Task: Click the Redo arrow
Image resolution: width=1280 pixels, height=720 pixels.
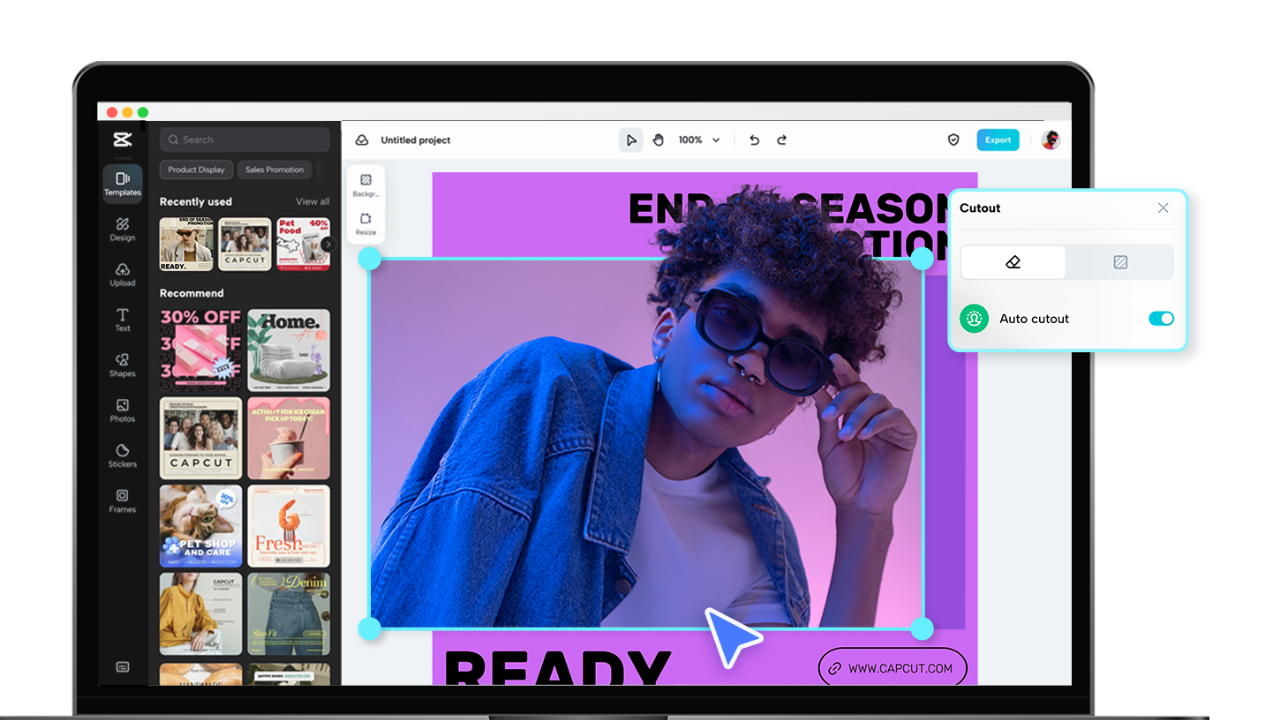Action: (x=782, y=140)
